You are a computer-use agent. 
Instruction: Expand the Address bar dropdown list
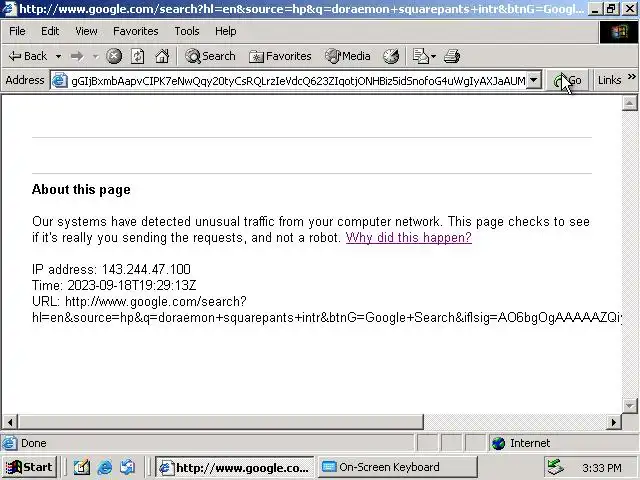click(533, 80)
